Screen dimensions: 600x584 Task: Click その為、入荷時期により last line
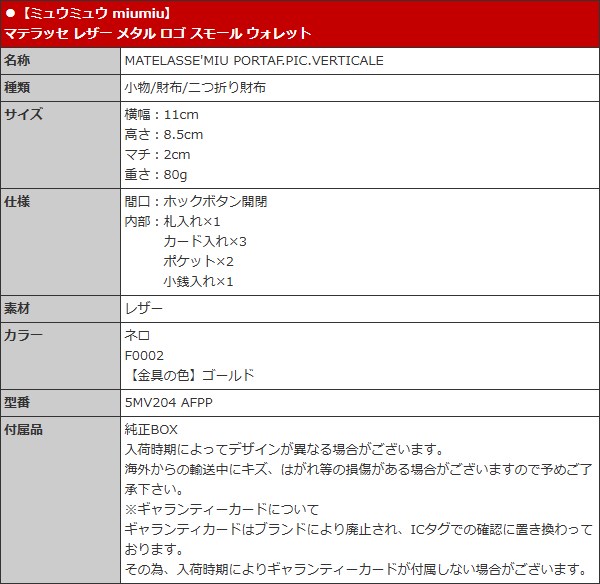355,570
